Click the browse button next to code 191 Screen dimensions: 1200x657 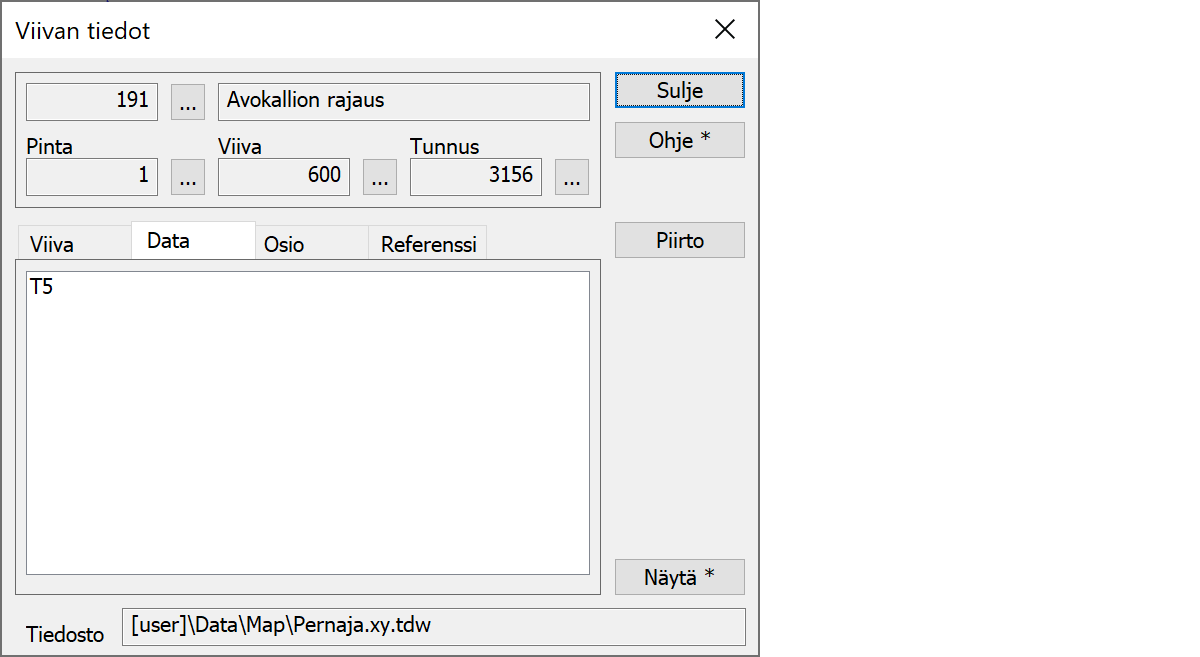pos(188,101)
